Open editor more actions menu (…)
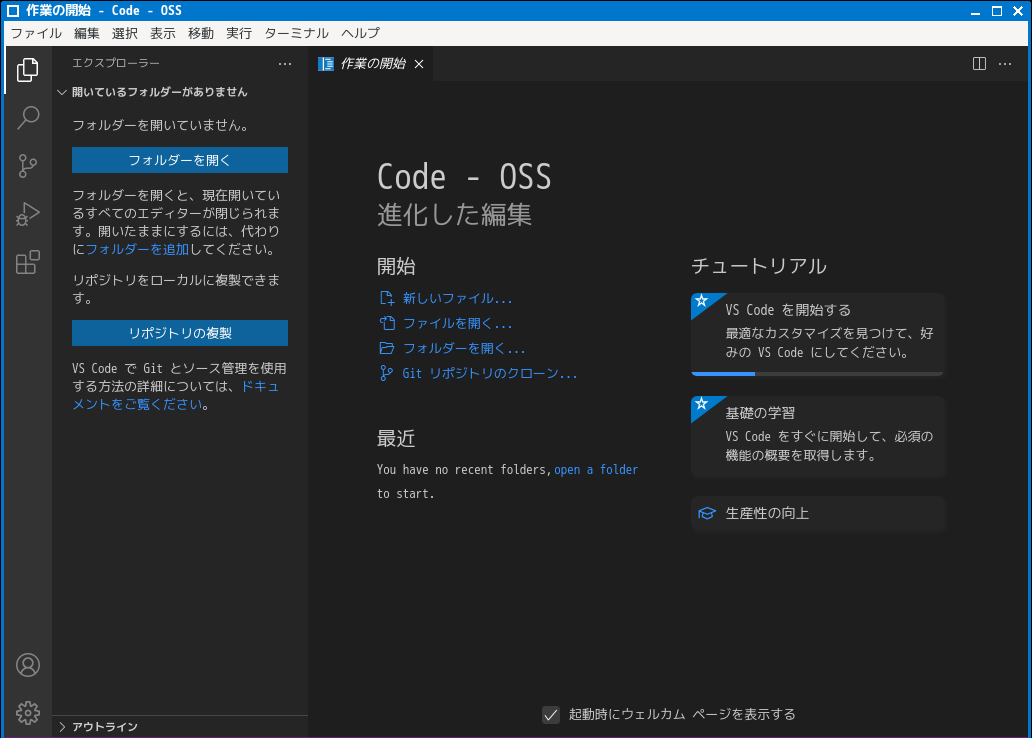This screenshot has width=1032, height=738. [1005, 64]
